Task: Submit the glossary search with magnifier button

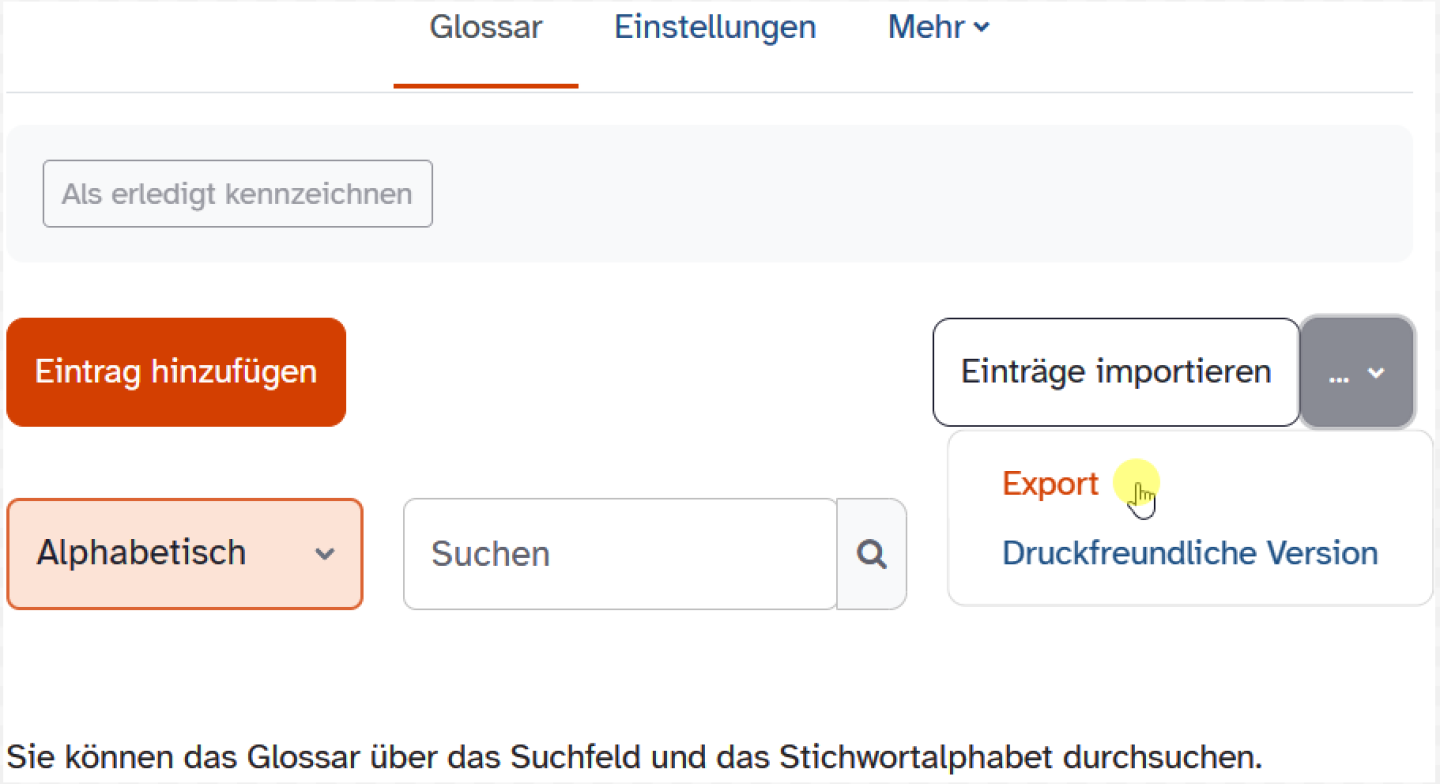Action: (872, 554)
